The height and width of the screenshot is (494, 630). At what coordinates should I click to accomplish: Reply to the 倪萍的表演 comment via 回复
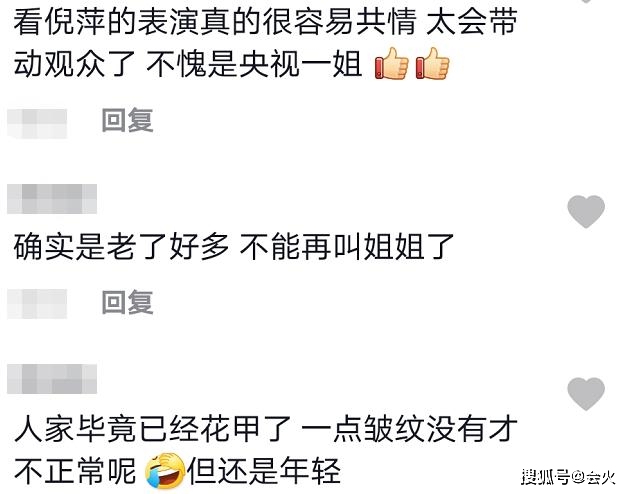(x=127, y=120)
